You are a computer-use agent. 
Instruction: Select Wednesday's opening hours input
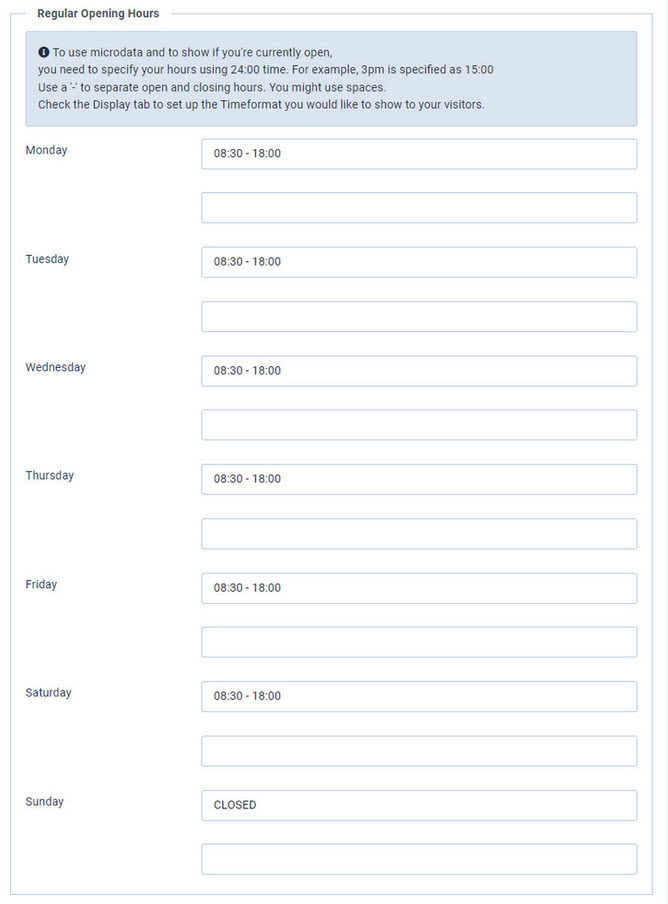(418, 370)
